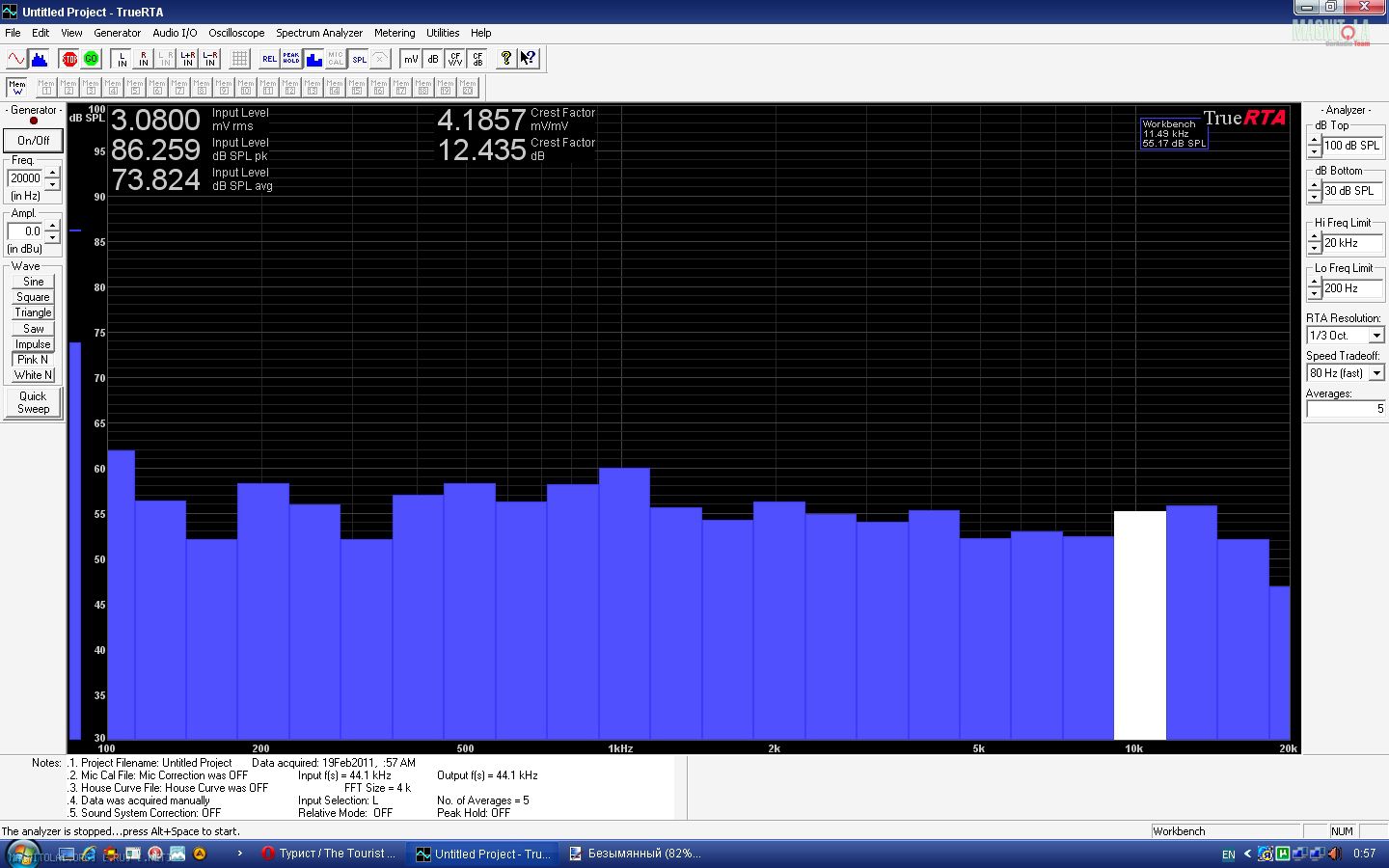Open the Edit menu
The height and width of the screenshot is (868, 1389).
point(41,33)
